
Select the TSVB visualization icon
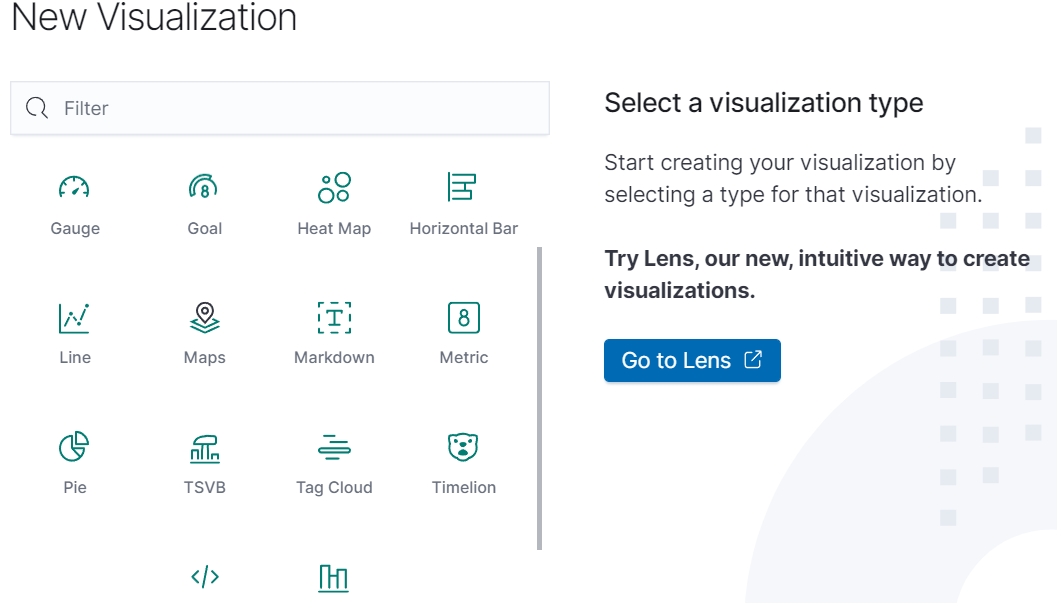[x=204, y=447]
